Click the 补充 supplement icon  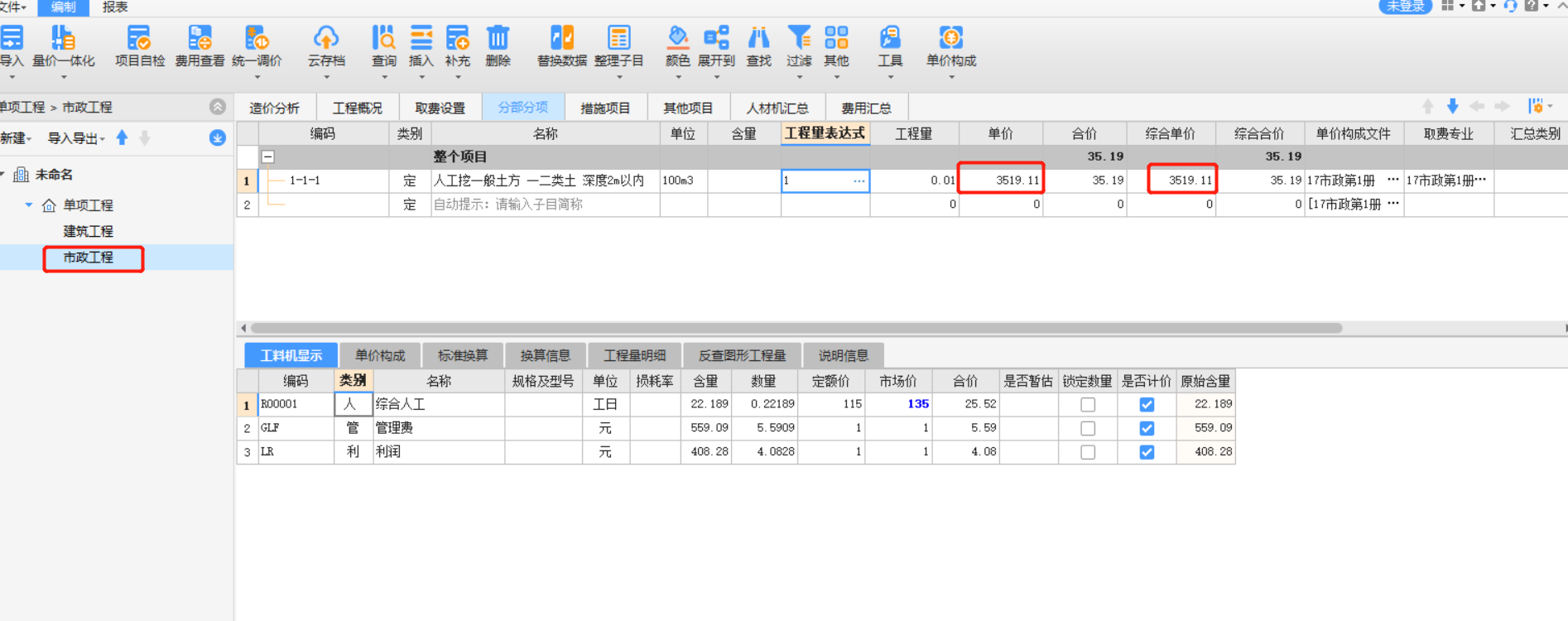point(457,38)
